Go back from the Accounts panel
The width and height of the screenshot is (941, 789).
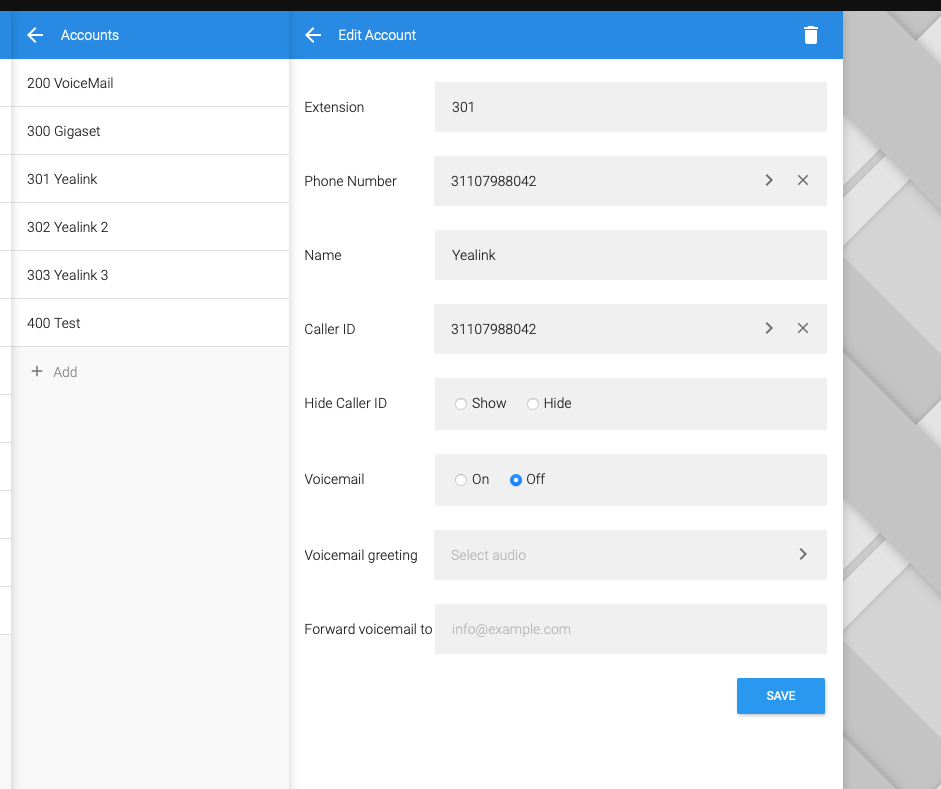point(35,35)
